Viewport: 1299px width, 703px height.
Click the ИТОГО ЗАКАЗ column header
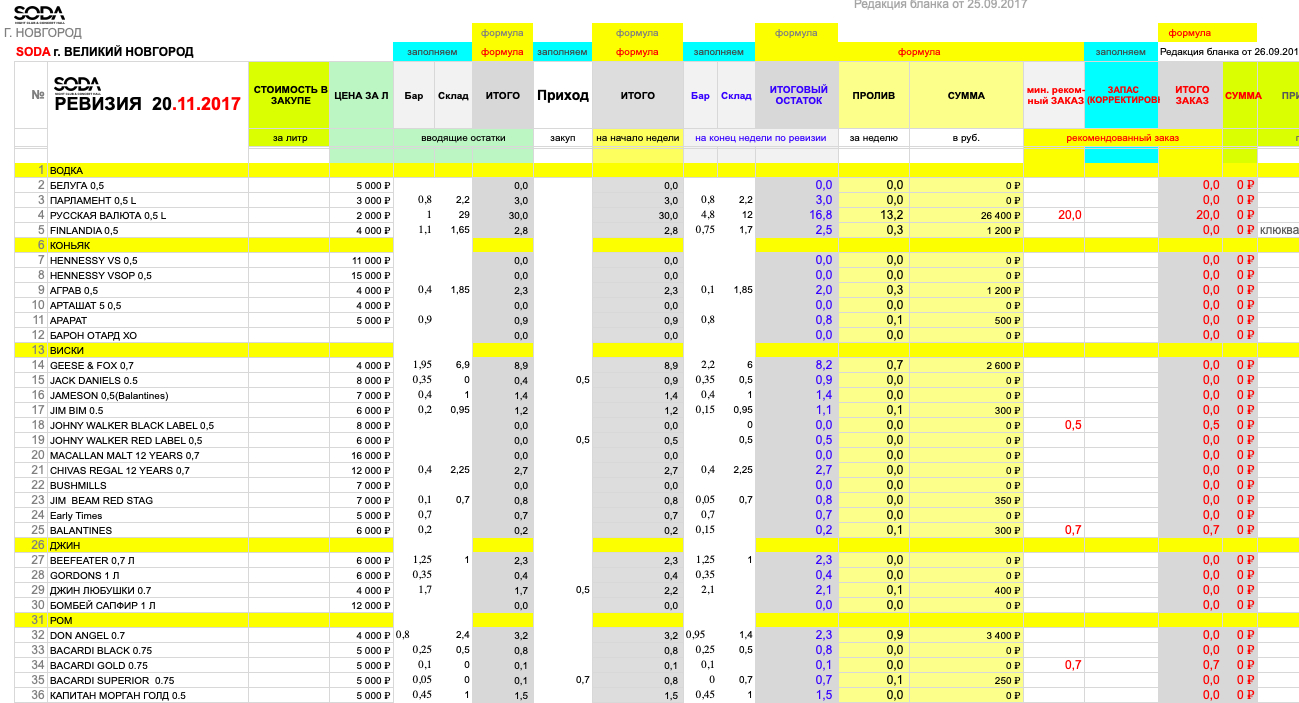(1190, 95)
